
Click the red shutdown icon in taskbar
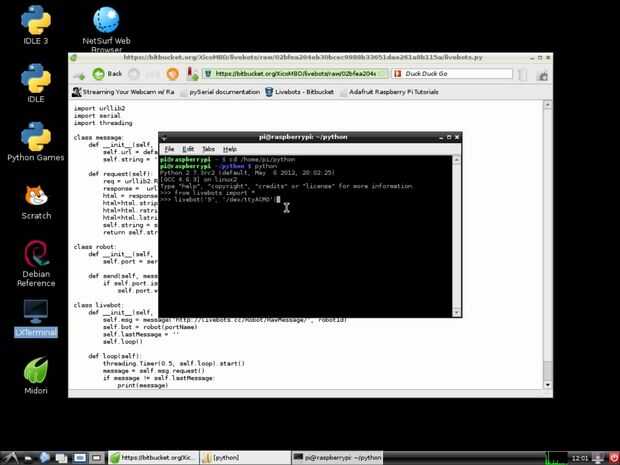tap(613, 458)
